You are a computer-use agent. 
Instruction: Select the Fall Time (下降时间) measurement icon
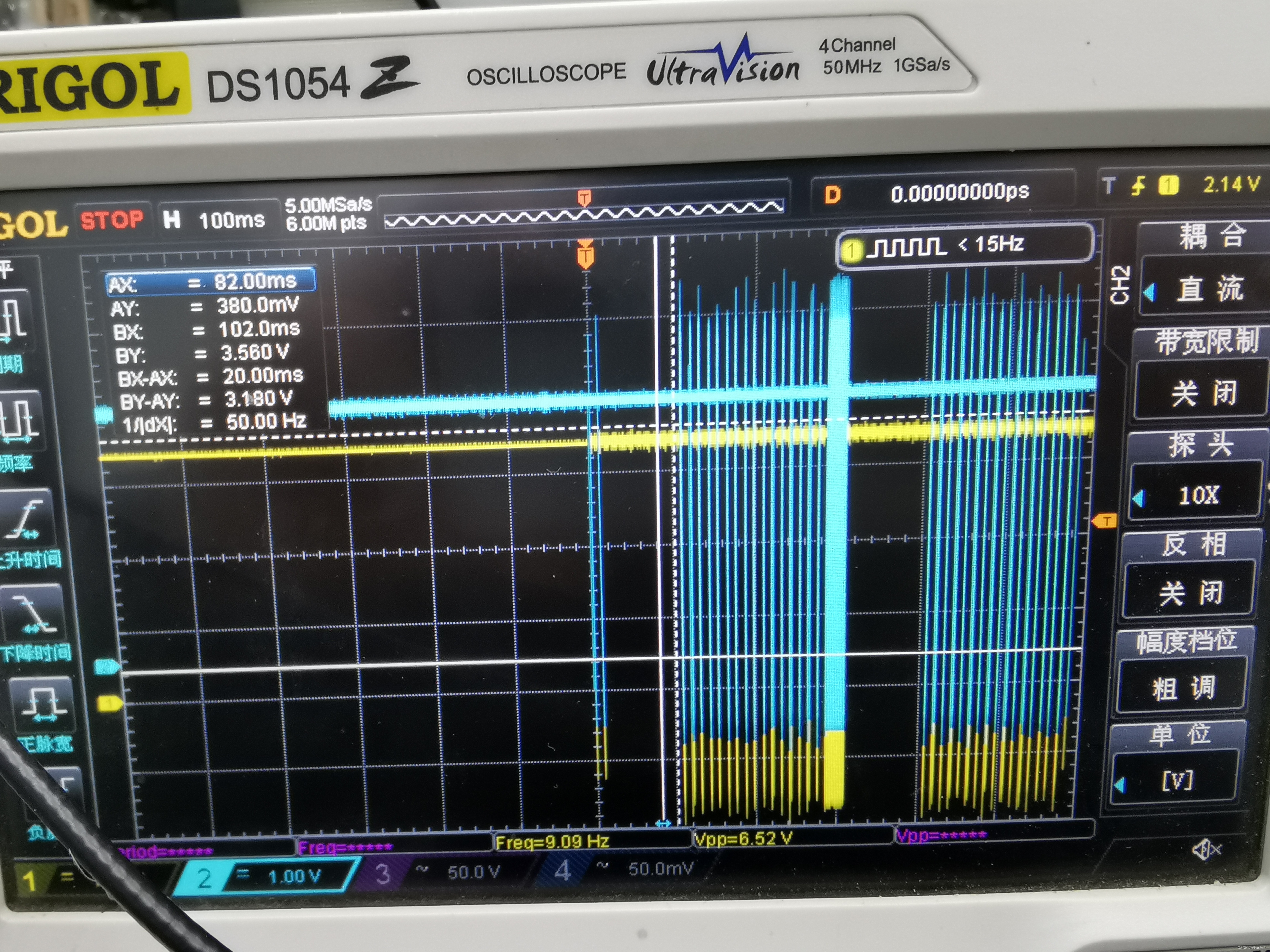(33, 614)
